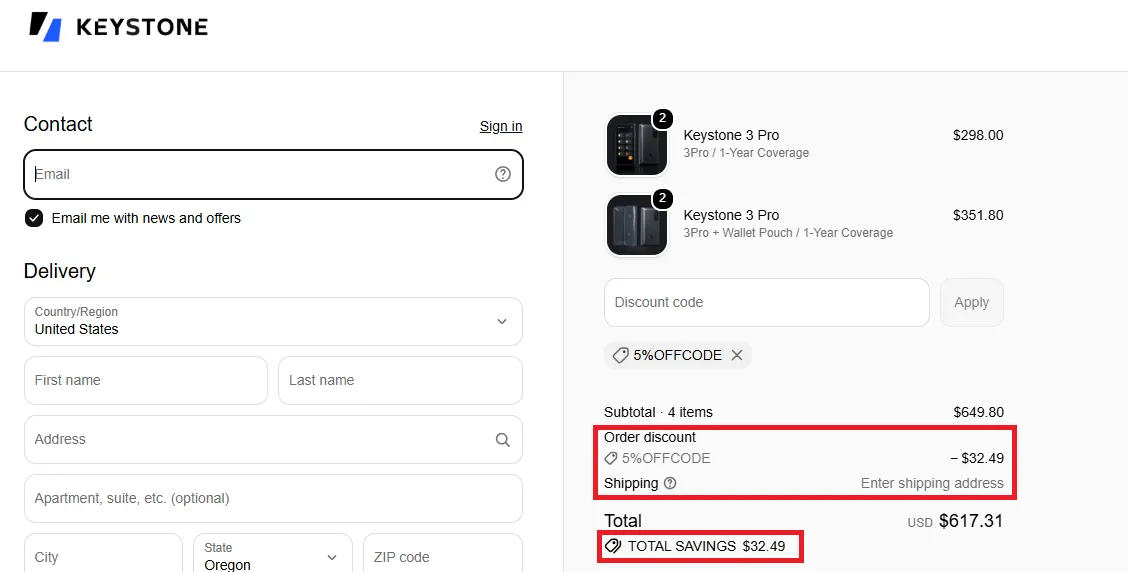Click the Sign in link
Image resolution: width=1128 pixels, height=572 pixels.
(501, 126)
